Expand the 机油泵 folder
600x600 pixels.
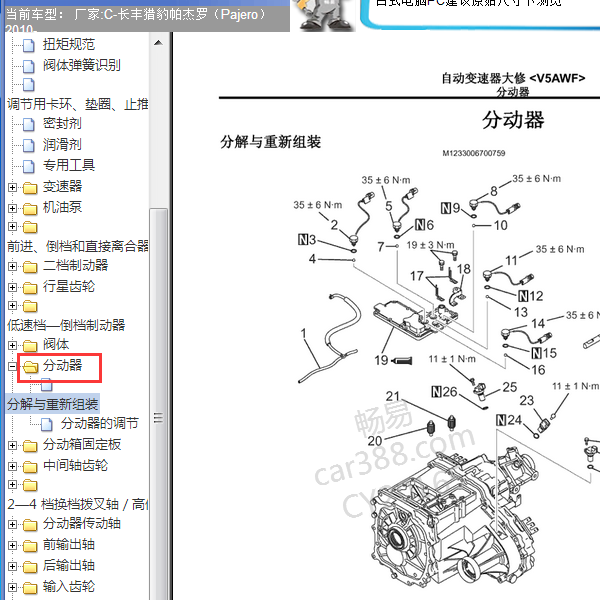coord(12,208)
